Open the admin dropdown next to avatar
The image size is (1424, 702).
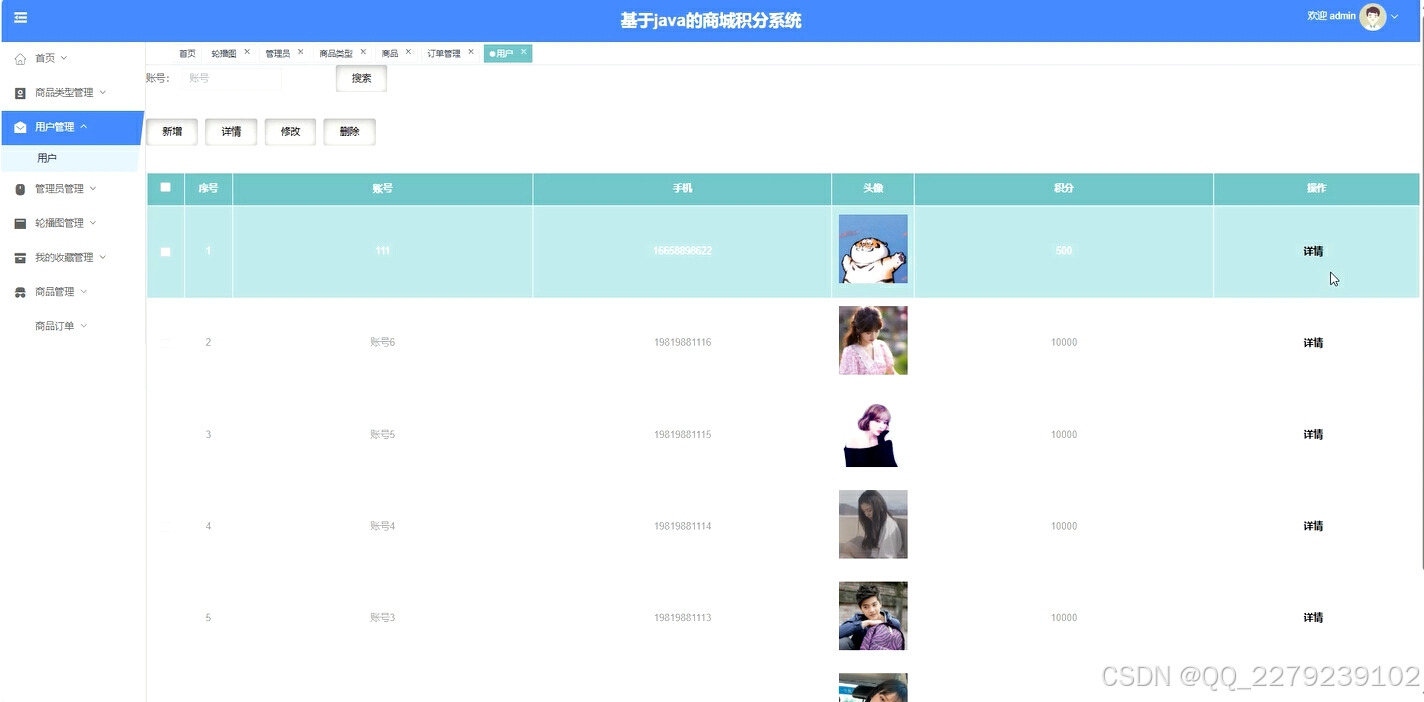tap(1394, 16)
